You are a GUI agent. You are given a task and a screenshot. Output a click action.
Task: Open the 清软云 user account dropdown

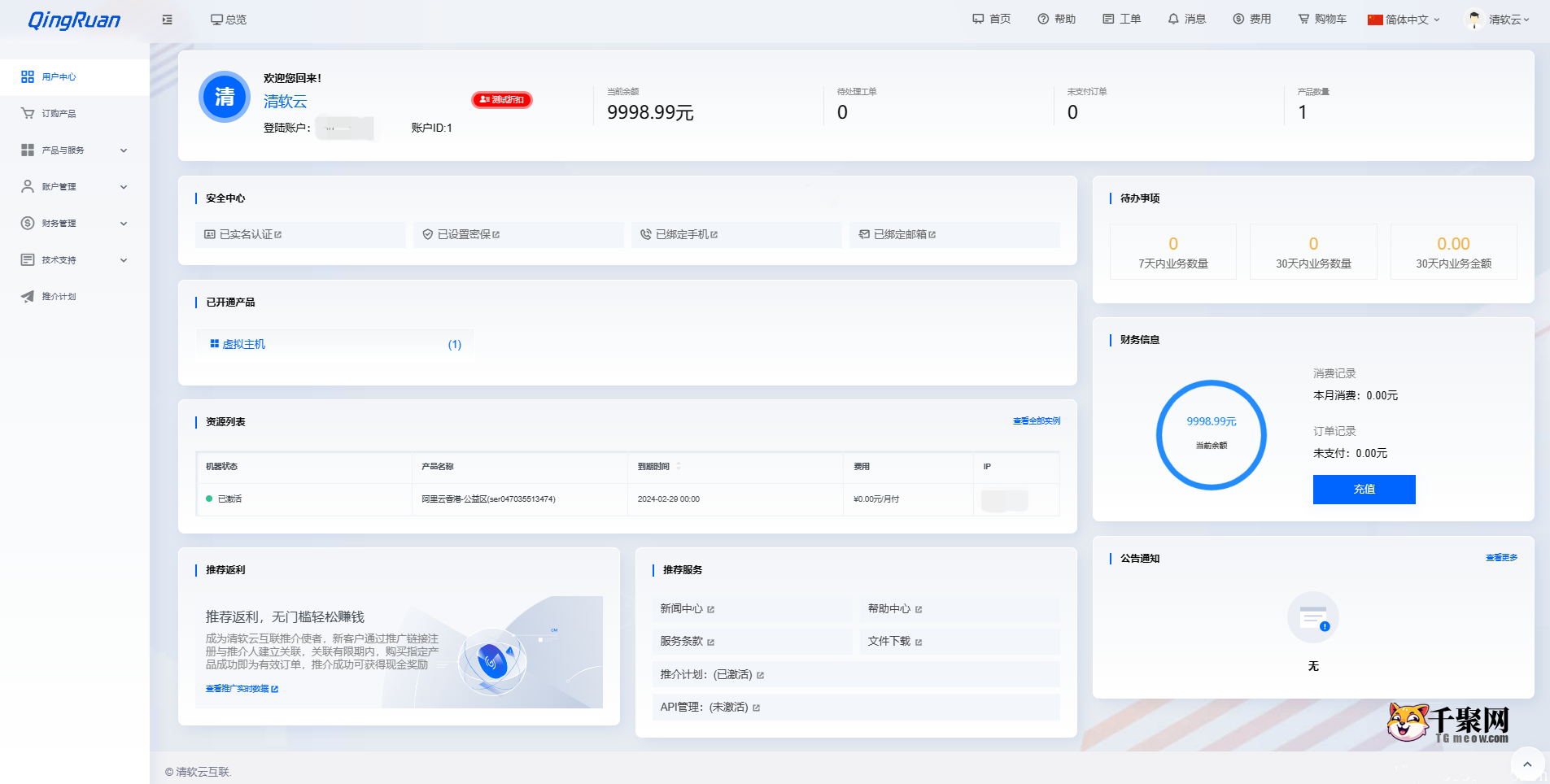(1509, 20)
